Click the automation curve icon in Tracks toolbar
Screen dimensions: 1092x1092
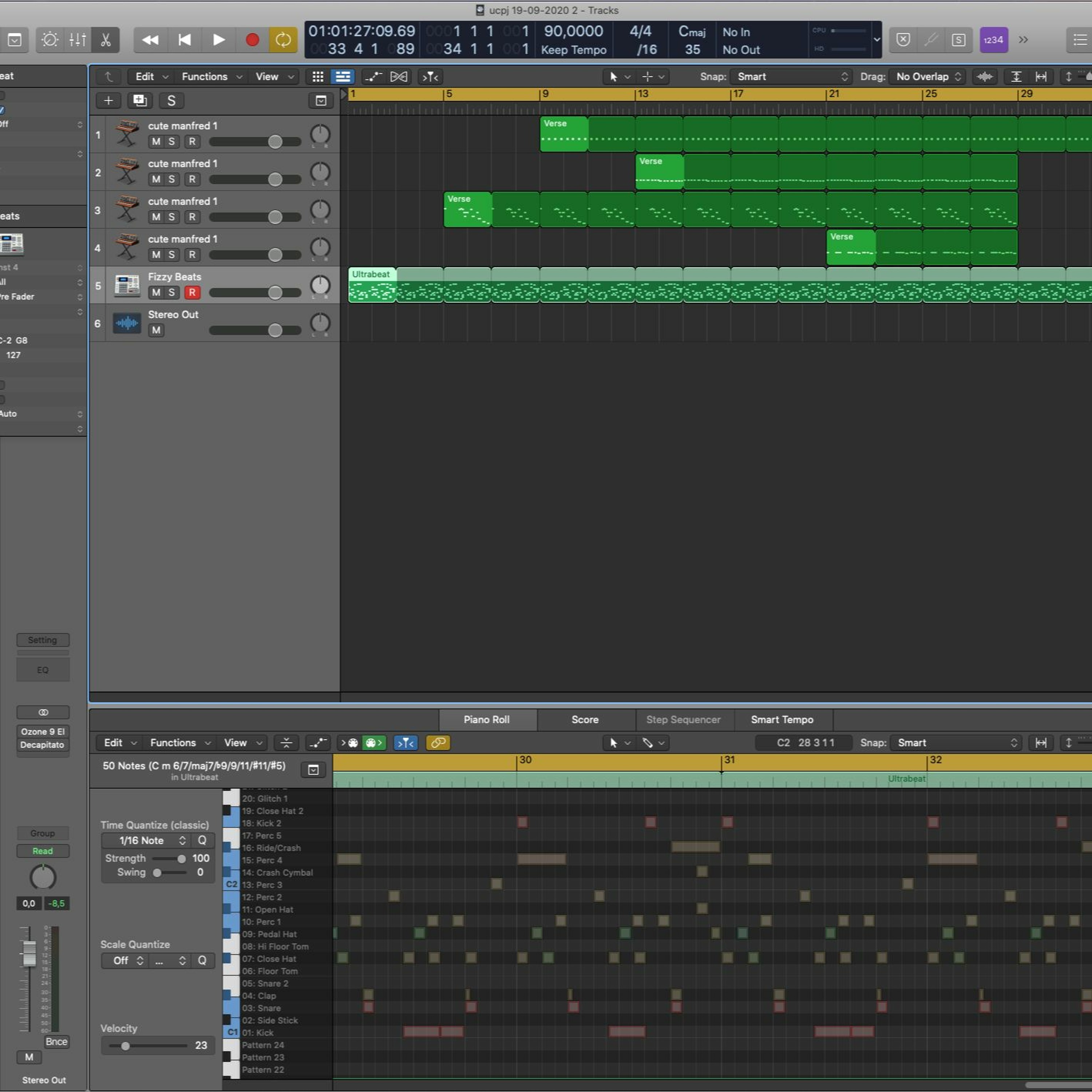tap(372, 77)
